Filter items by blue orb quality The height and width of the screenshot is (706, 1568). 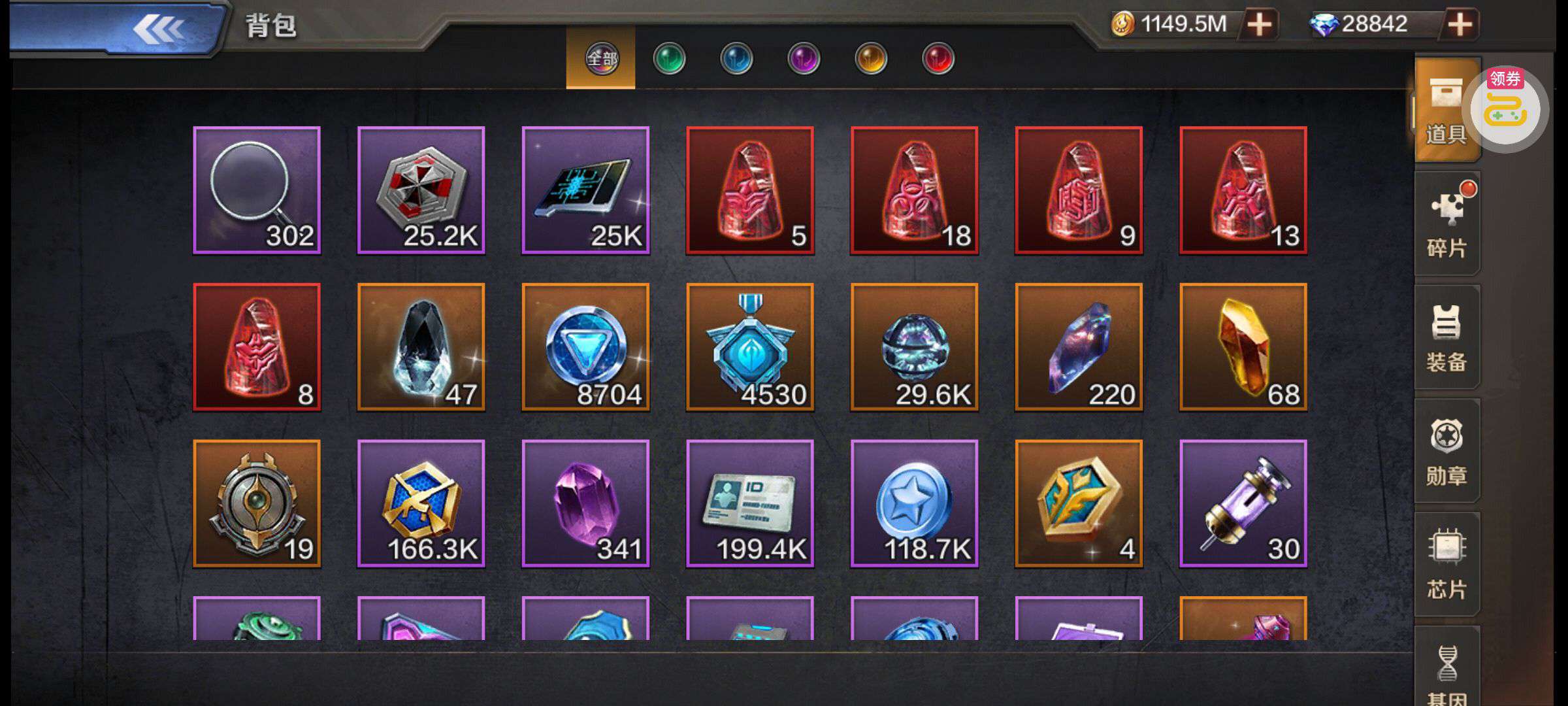pos(736,59)
